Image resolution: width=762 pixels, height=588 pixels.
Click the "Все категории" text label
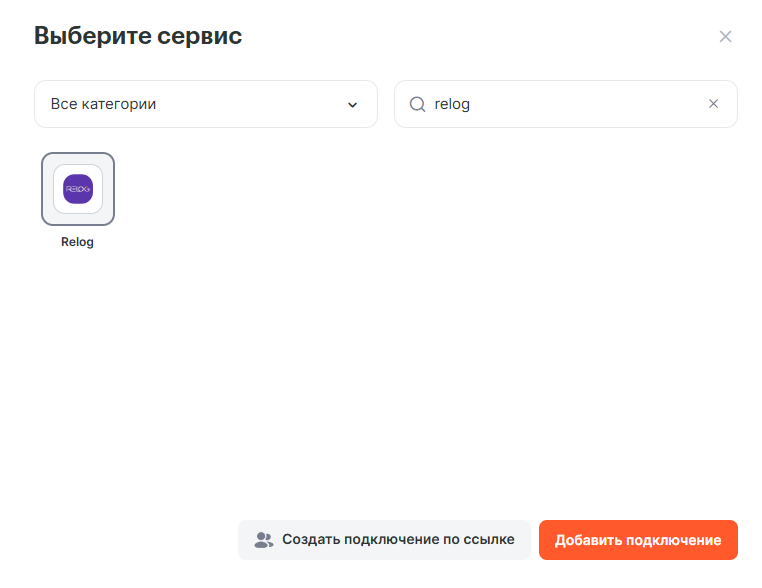click(103, 104)
